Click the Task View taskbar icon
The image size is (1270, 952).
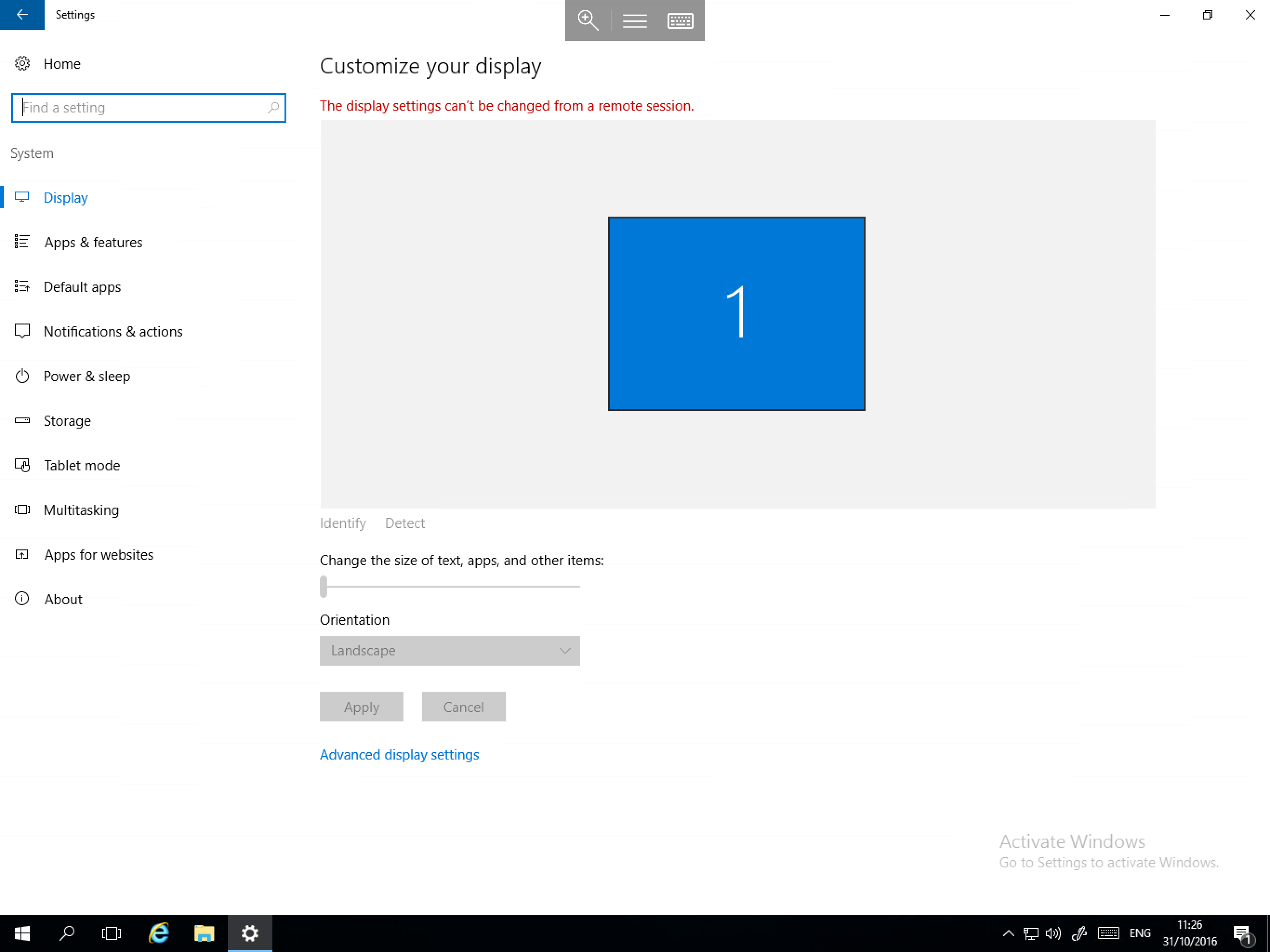click(x=112, y=933)
